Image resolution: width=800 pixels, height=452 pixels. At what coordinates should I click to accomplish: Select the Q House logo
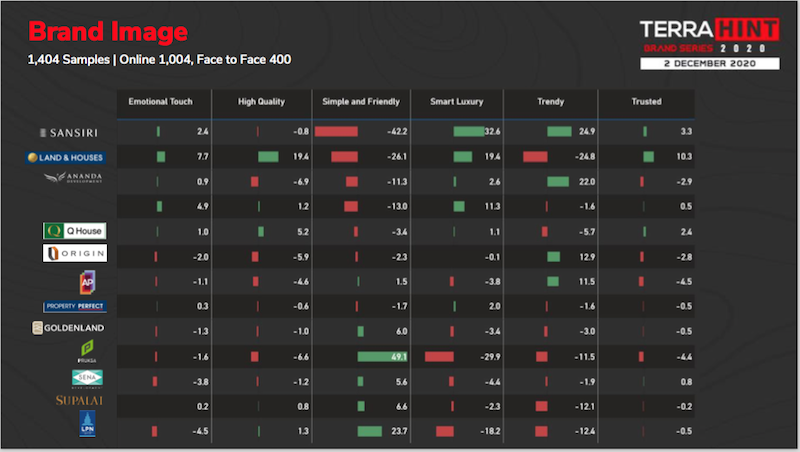[x=74, y=231]
